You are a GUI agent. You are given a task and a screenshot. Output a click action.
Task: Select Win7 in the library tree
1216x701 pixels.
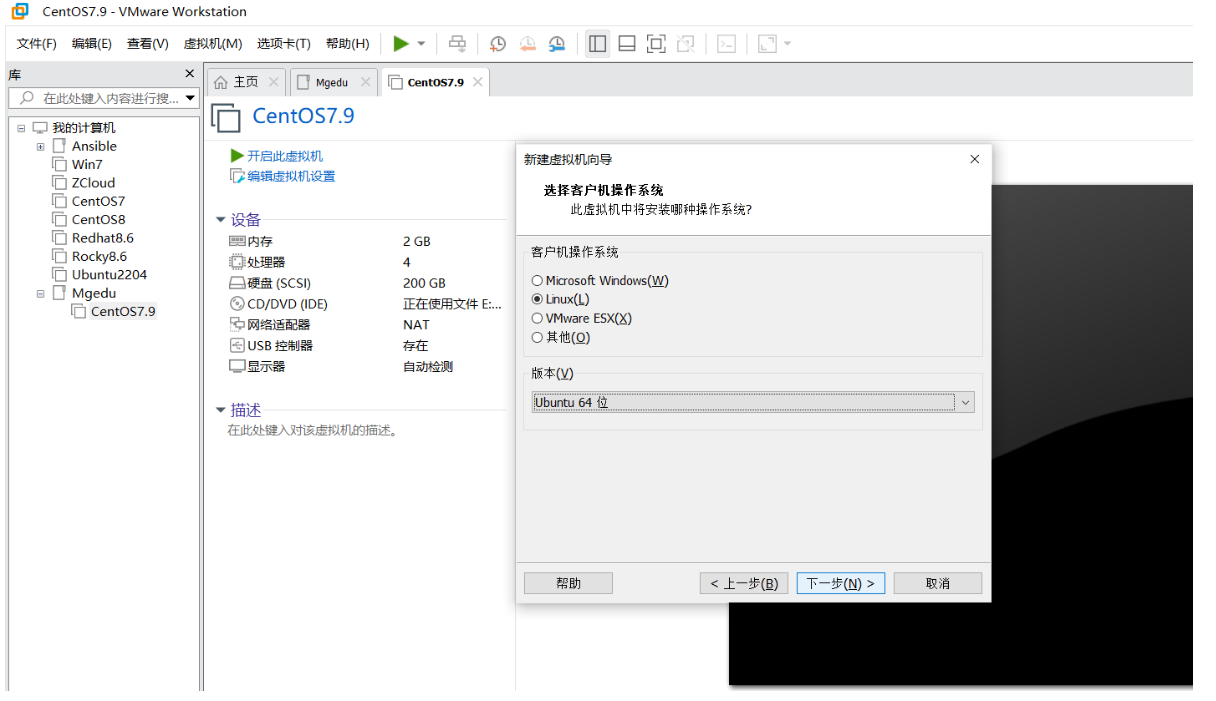tap(87, 165)
